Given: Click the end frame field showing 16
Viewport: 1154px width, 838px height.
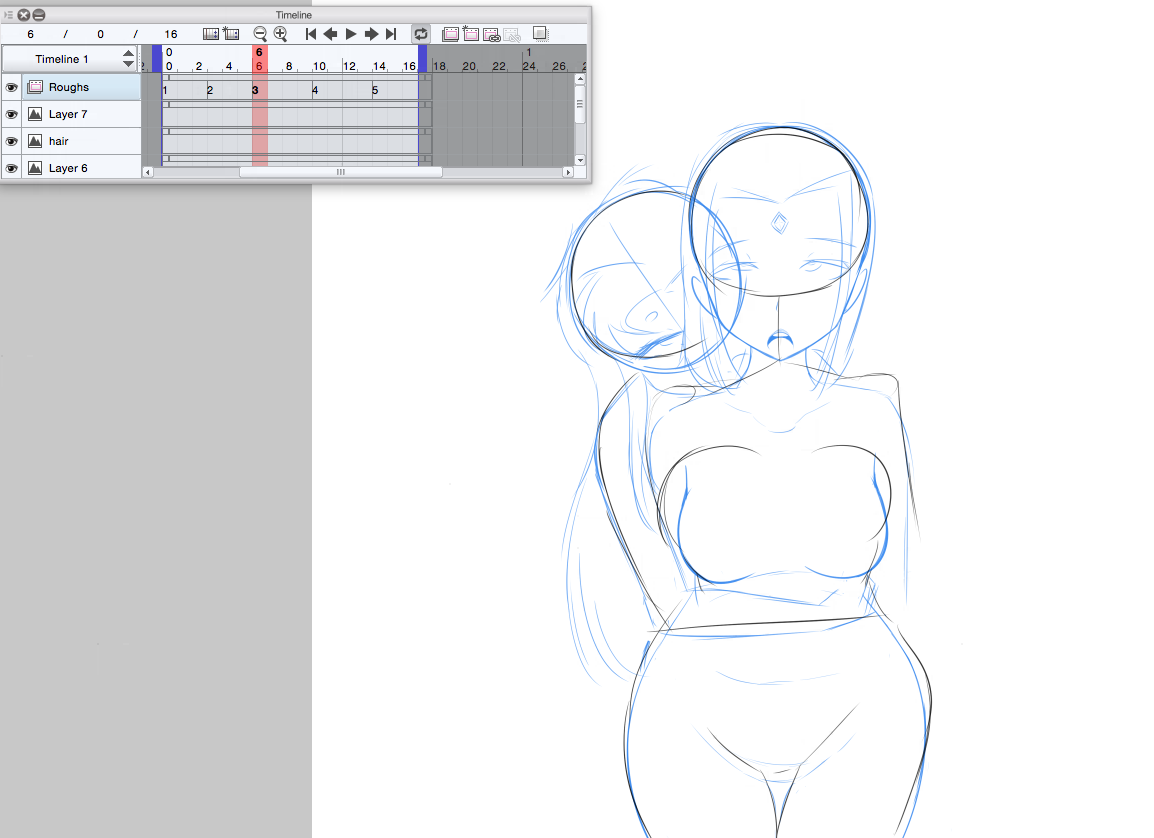Looking at the screenshot, I should pos(171,34).
